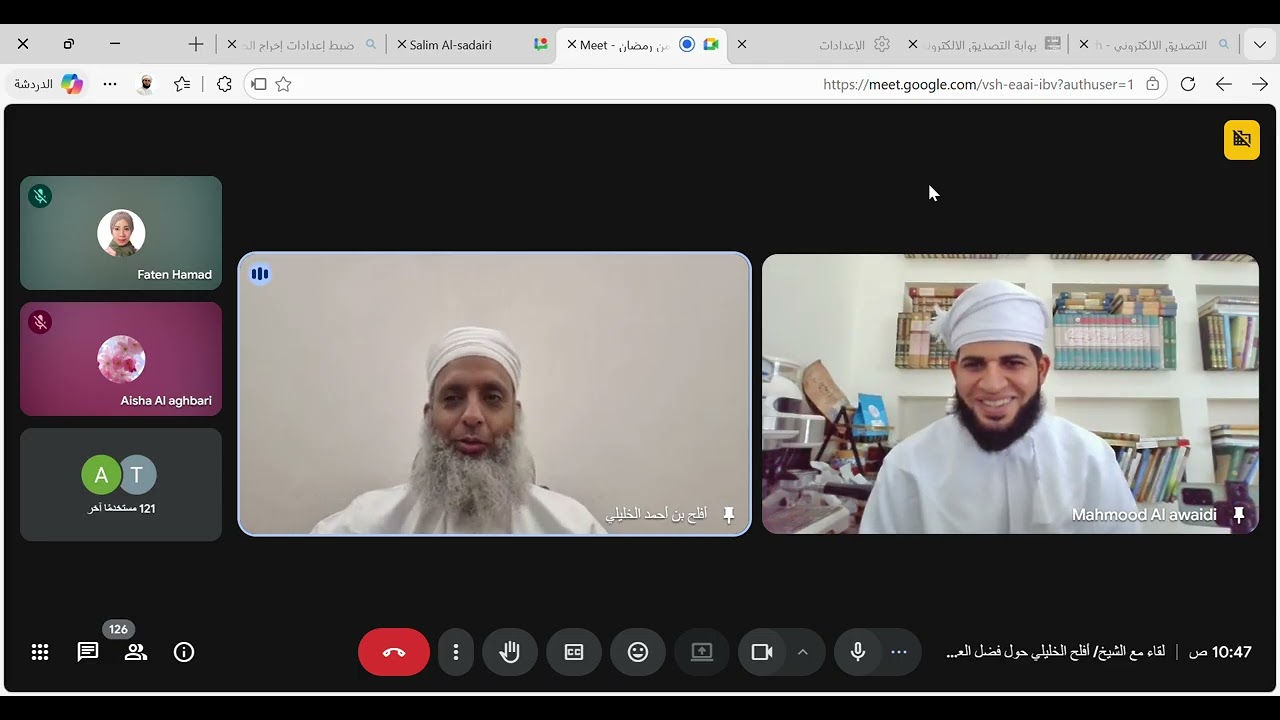1280x720 pixels.
Task: Add page to favorites star in address bar
Action: (x=283, y=84)
